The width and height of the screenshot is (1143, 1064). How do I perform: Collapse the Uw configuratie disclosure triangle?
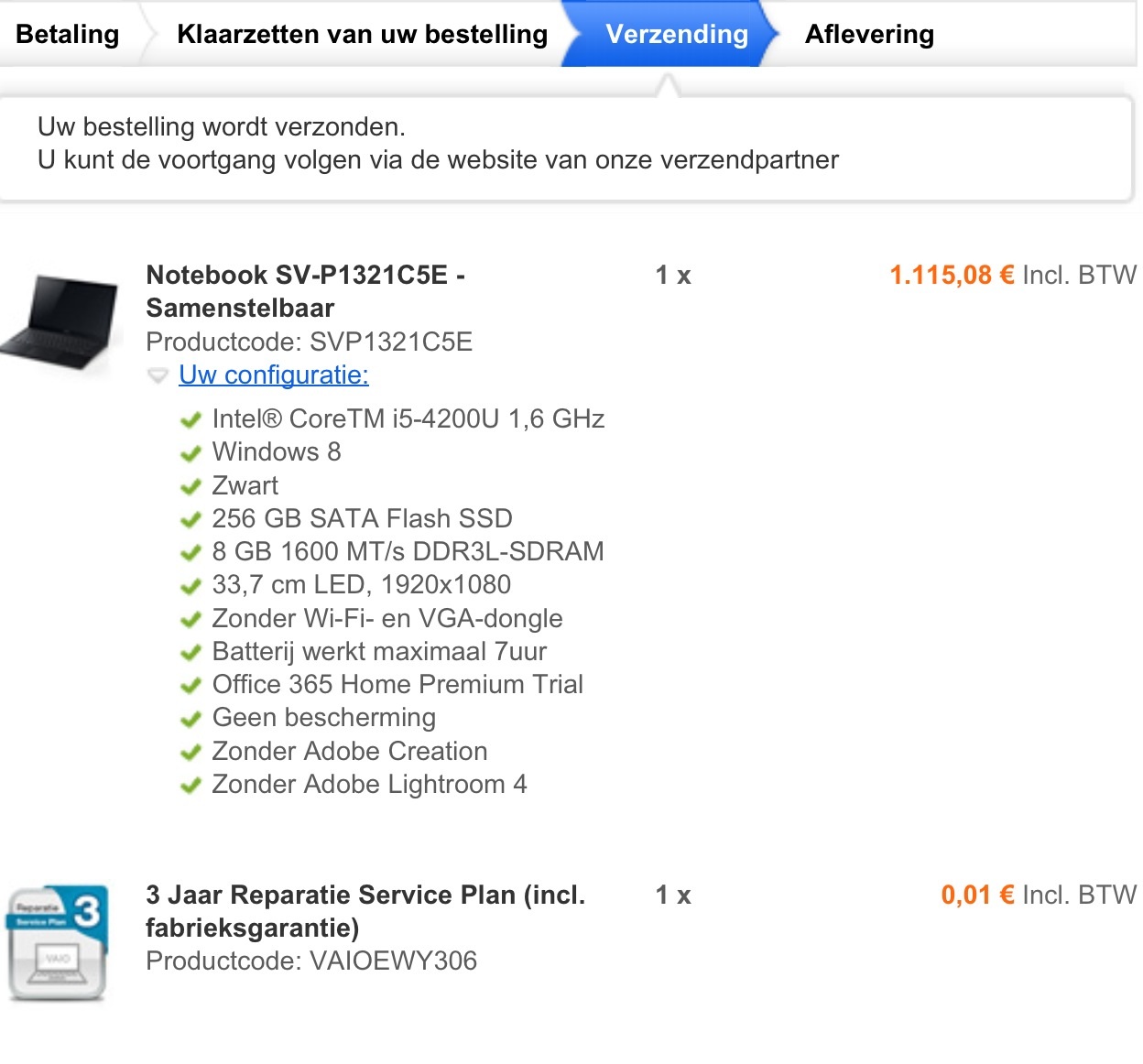click(158, 375)
